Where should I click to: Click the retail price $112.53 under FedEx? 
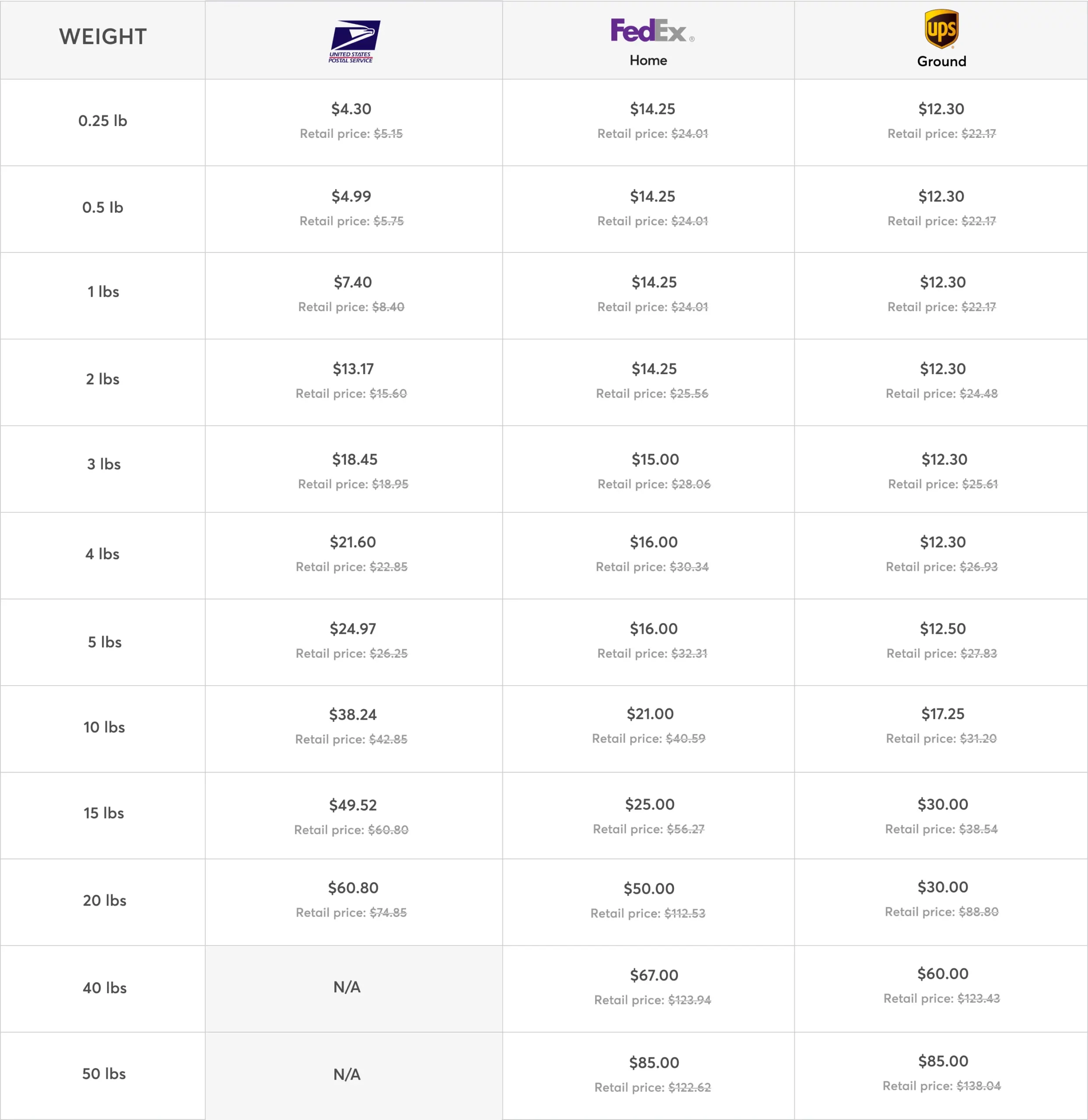pos(684,913)
